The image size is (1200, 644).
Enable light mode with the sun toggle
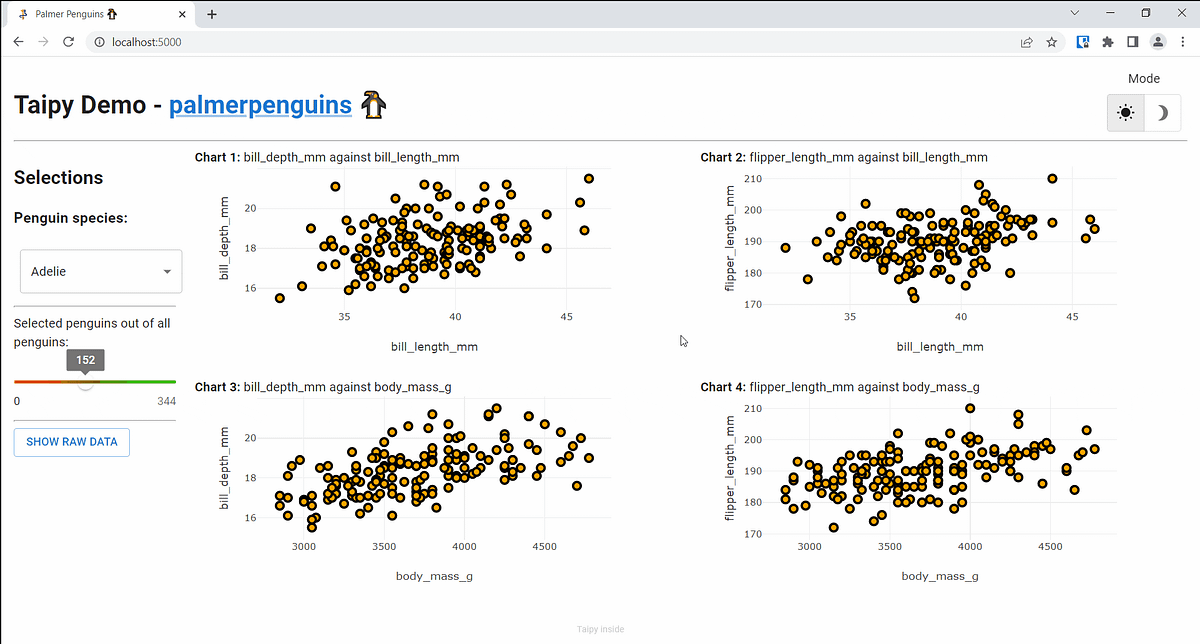tap(1124, 113)
